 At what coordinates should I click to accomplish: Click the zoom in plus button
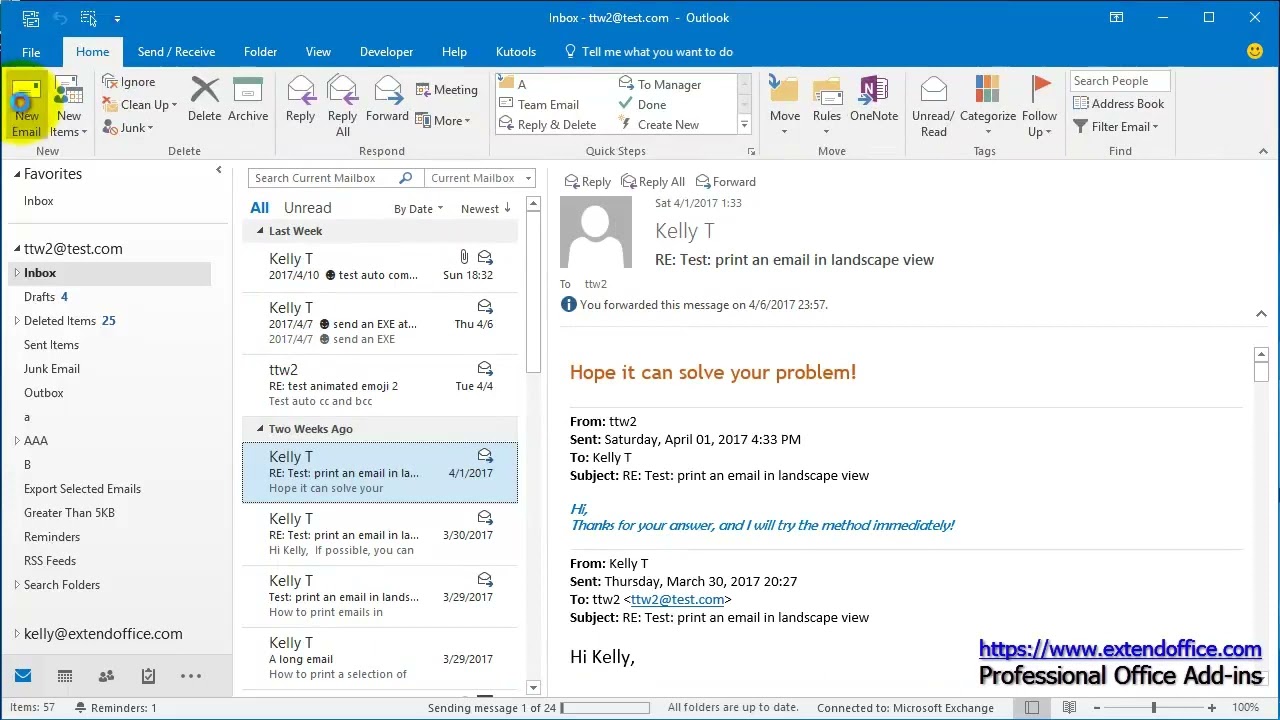[1213, 707]
